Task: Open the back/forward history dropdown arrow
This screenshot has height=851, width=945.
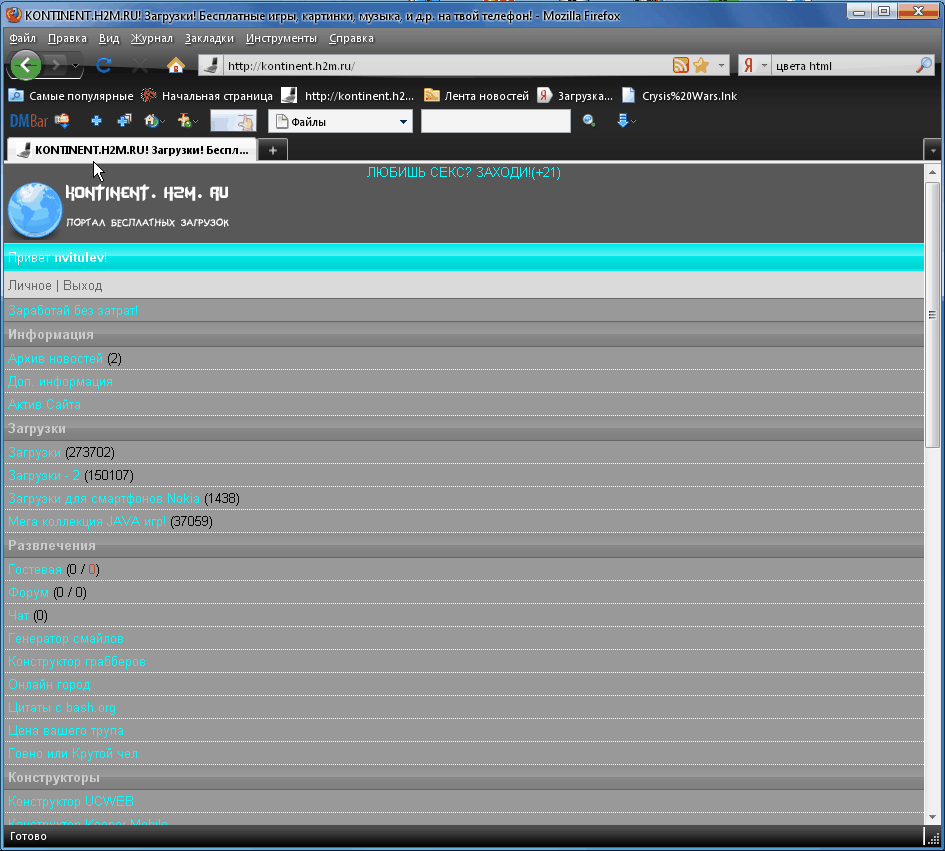Action: 75,66
